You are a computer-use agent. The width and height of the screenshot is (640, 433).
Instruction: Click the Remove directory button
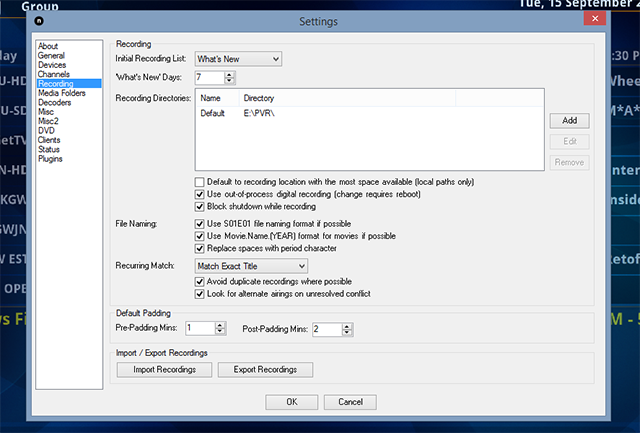(569, 162)
